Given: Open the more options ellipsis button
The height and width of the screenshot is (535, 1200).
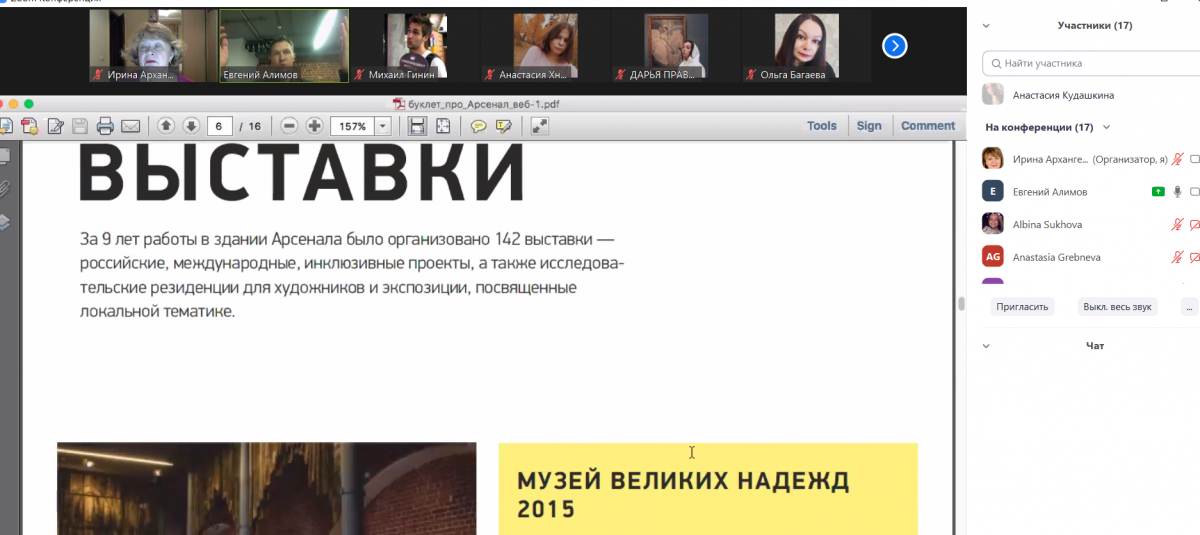Looking at the screenshot, I should coord(1190,307).
